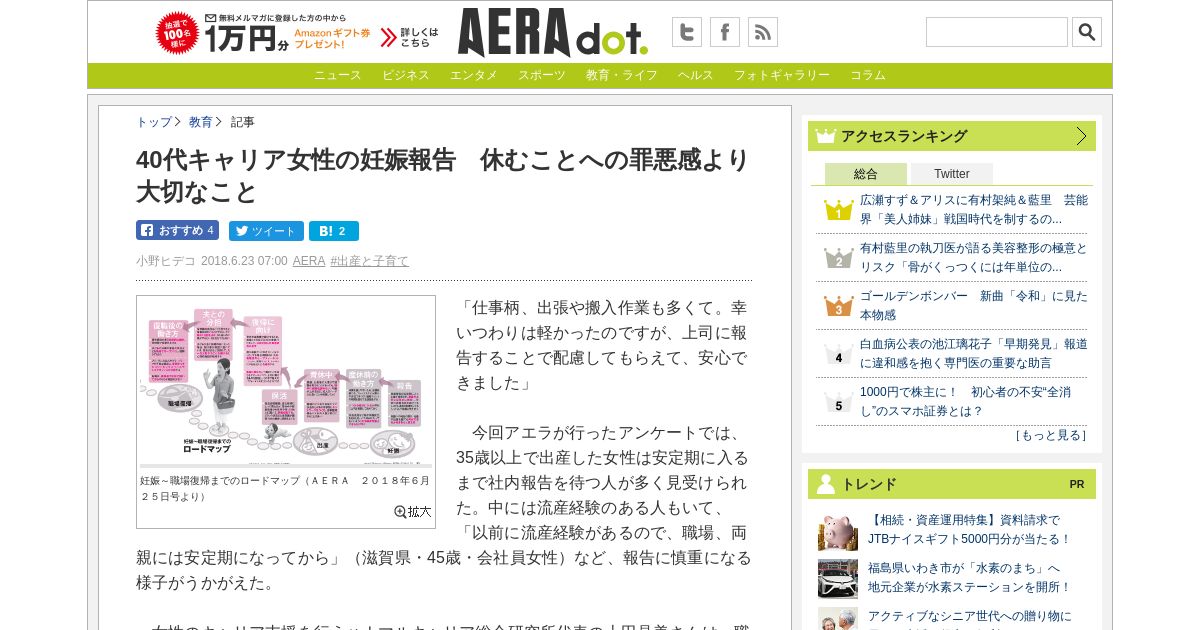The height and width of the screenshot is (630, 1200).
Task: Click the bronze number 3 crown
Action: point(838,306)
